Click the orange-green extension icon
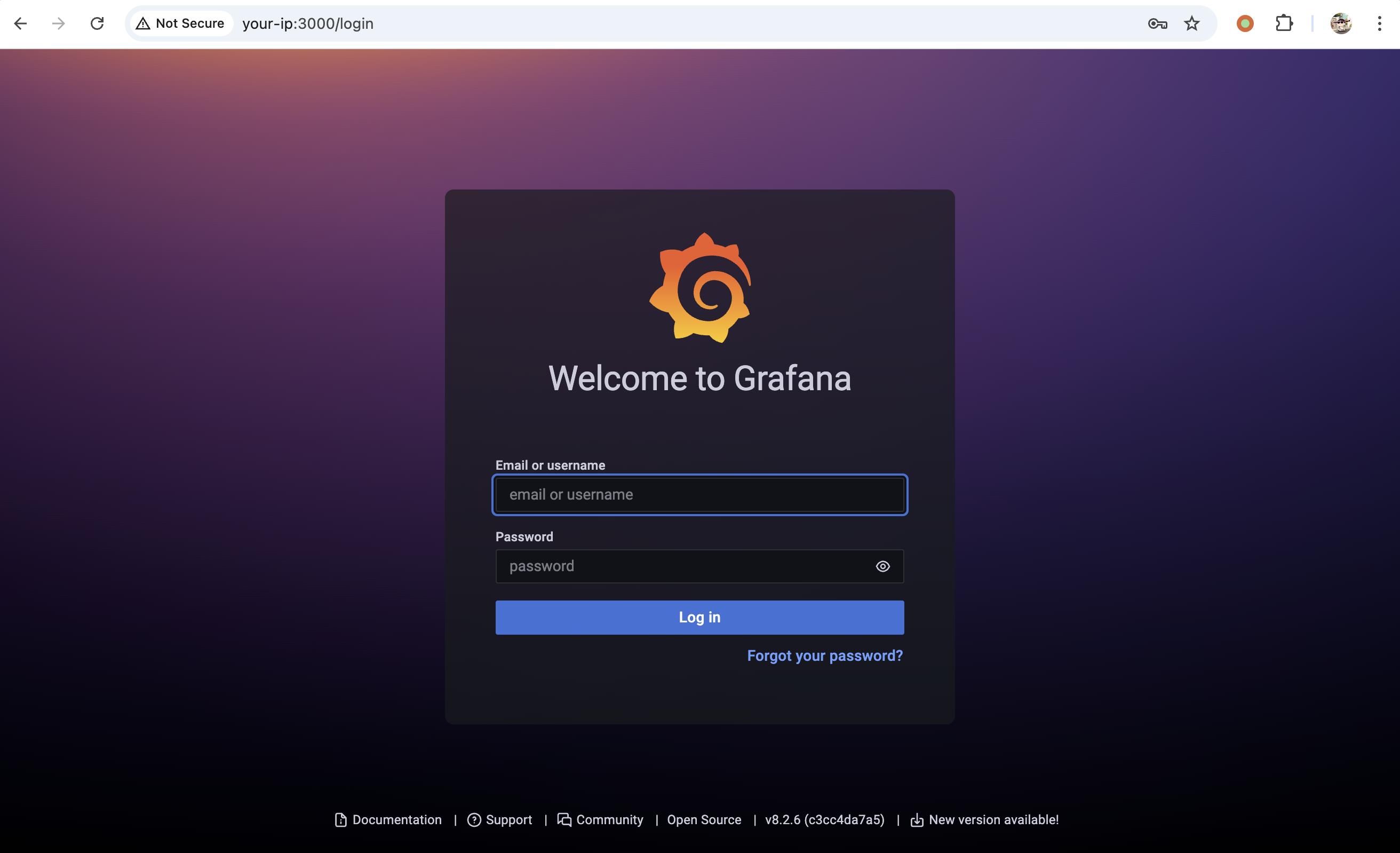Viewport: 1400px width, 853px height. tap(1245, 23)
